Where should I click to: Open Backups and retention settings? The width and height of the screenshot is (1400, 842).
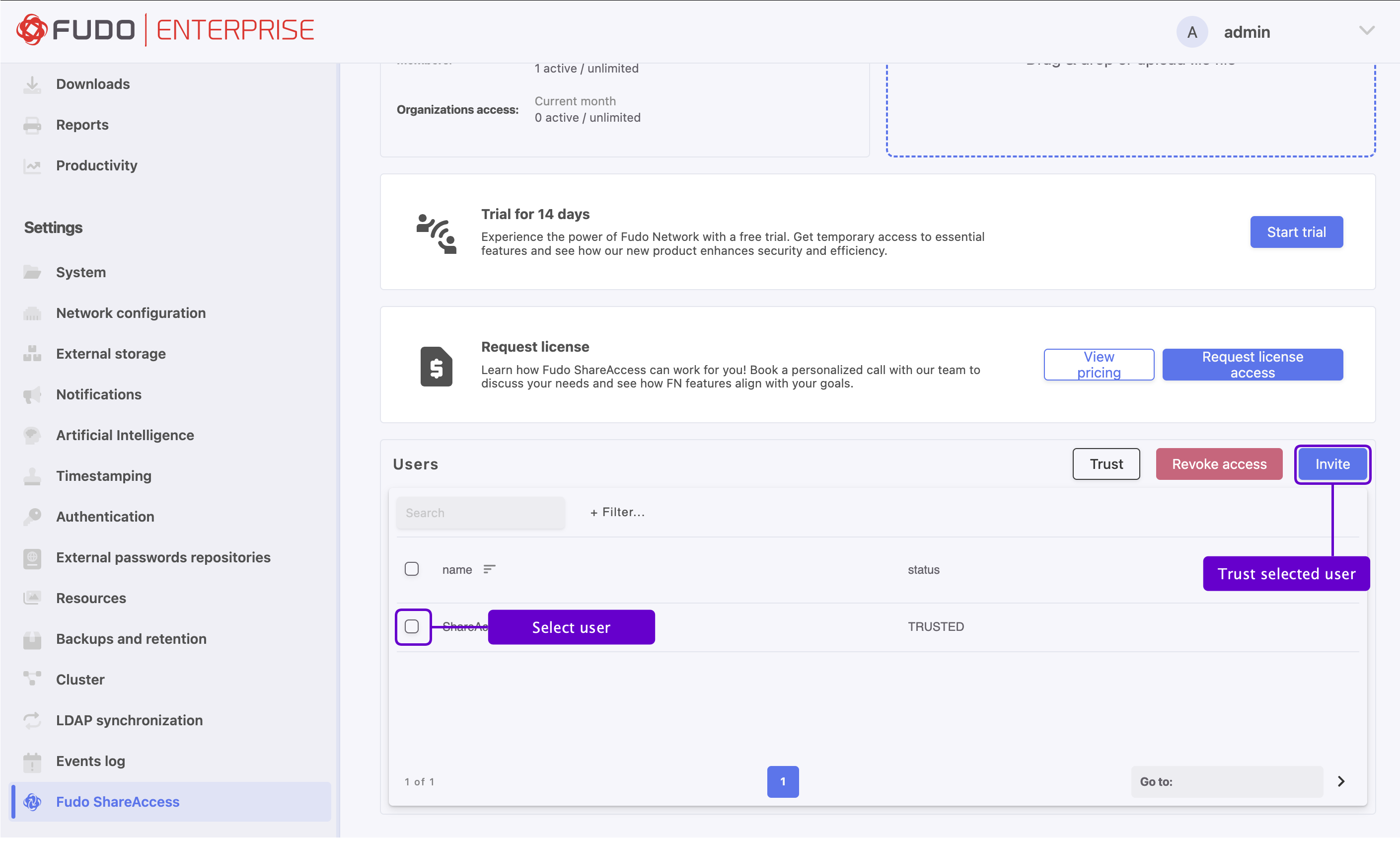coord(131,639)
